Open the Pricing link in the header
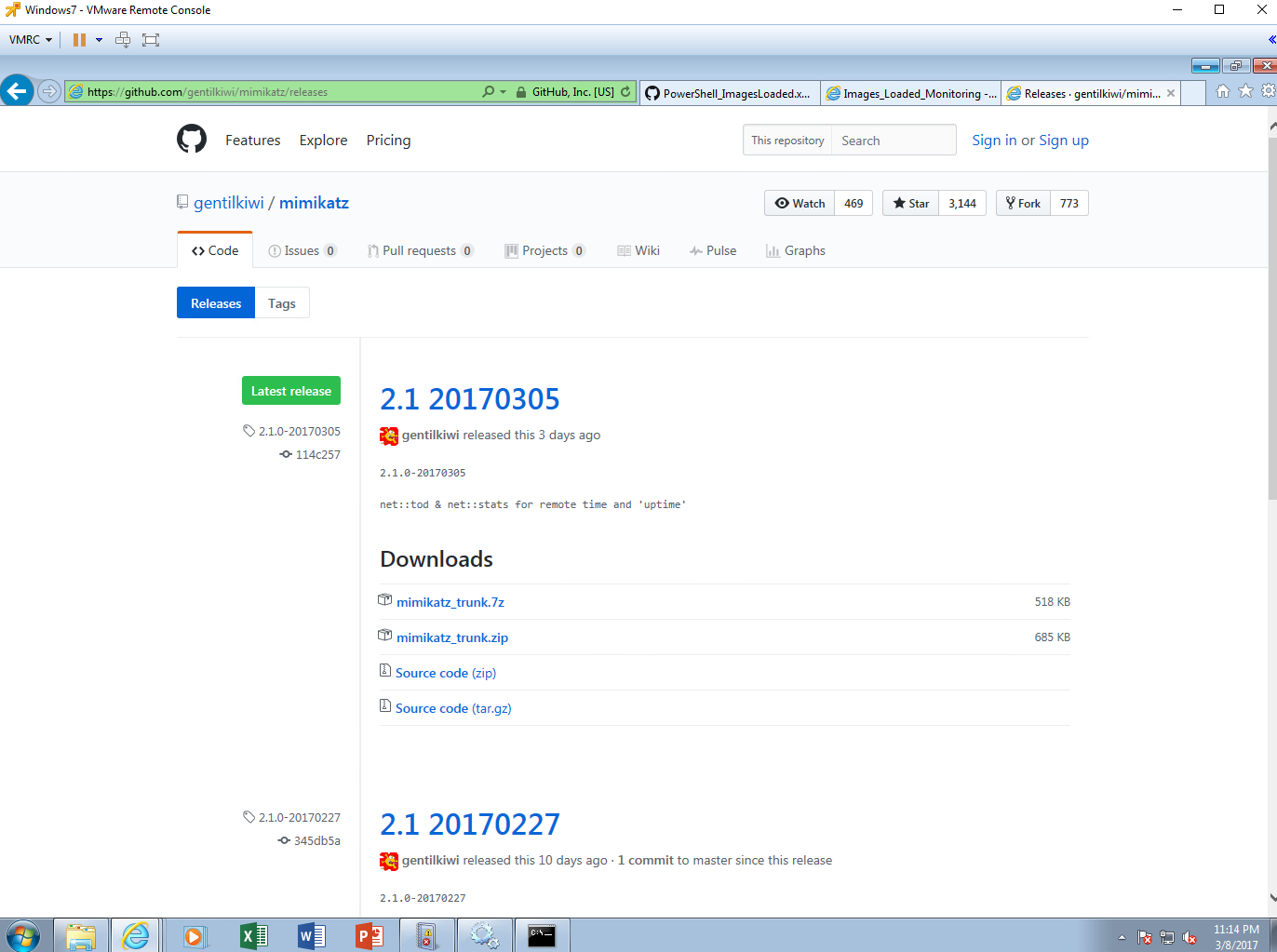The height and width of the screenshot is (952, 1277). [389, 140]
